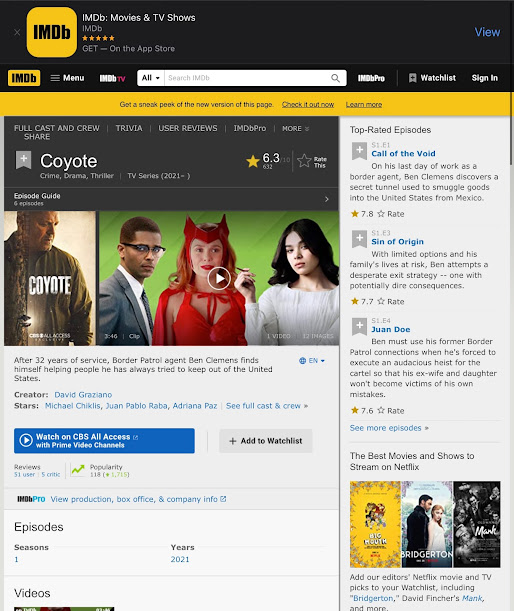Image resolution: width=514 pixels, height=611 pixels.
Task: Open Watchlist from the navigation bar
Action: [432, 78]
